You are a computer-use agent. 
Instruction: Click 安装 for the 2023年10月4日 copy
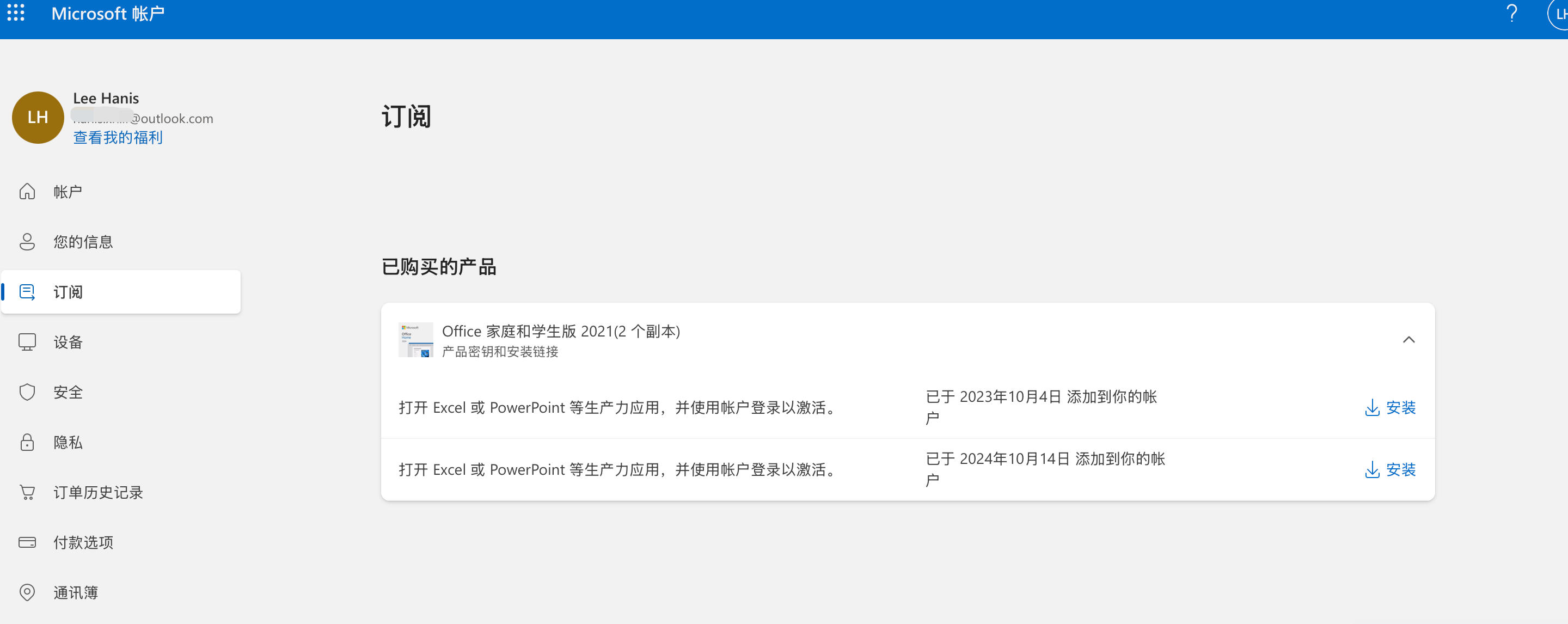[x=1391, y=407]
